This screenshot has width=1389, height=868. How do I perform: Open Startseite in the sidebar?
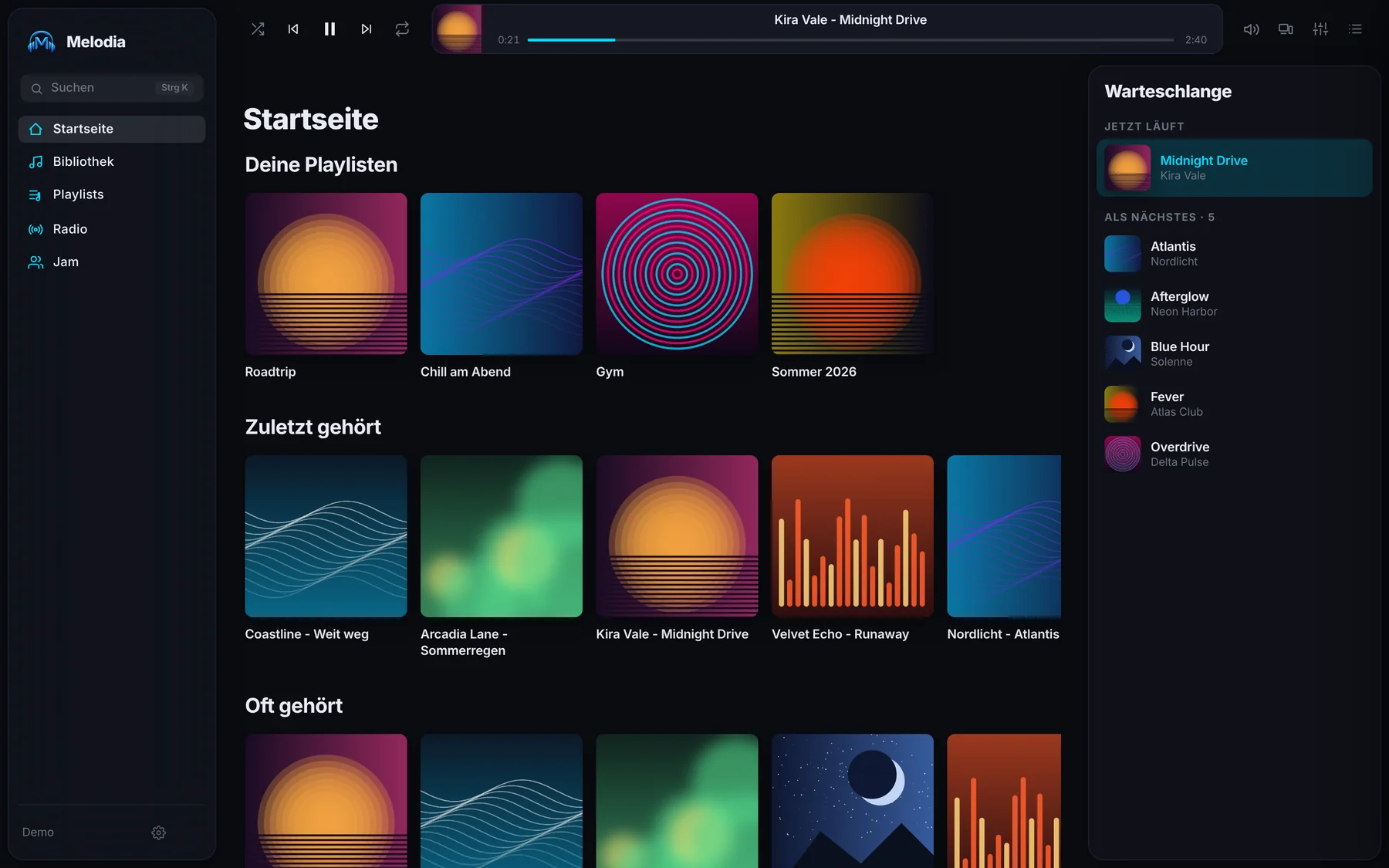(x=112, y=129)
